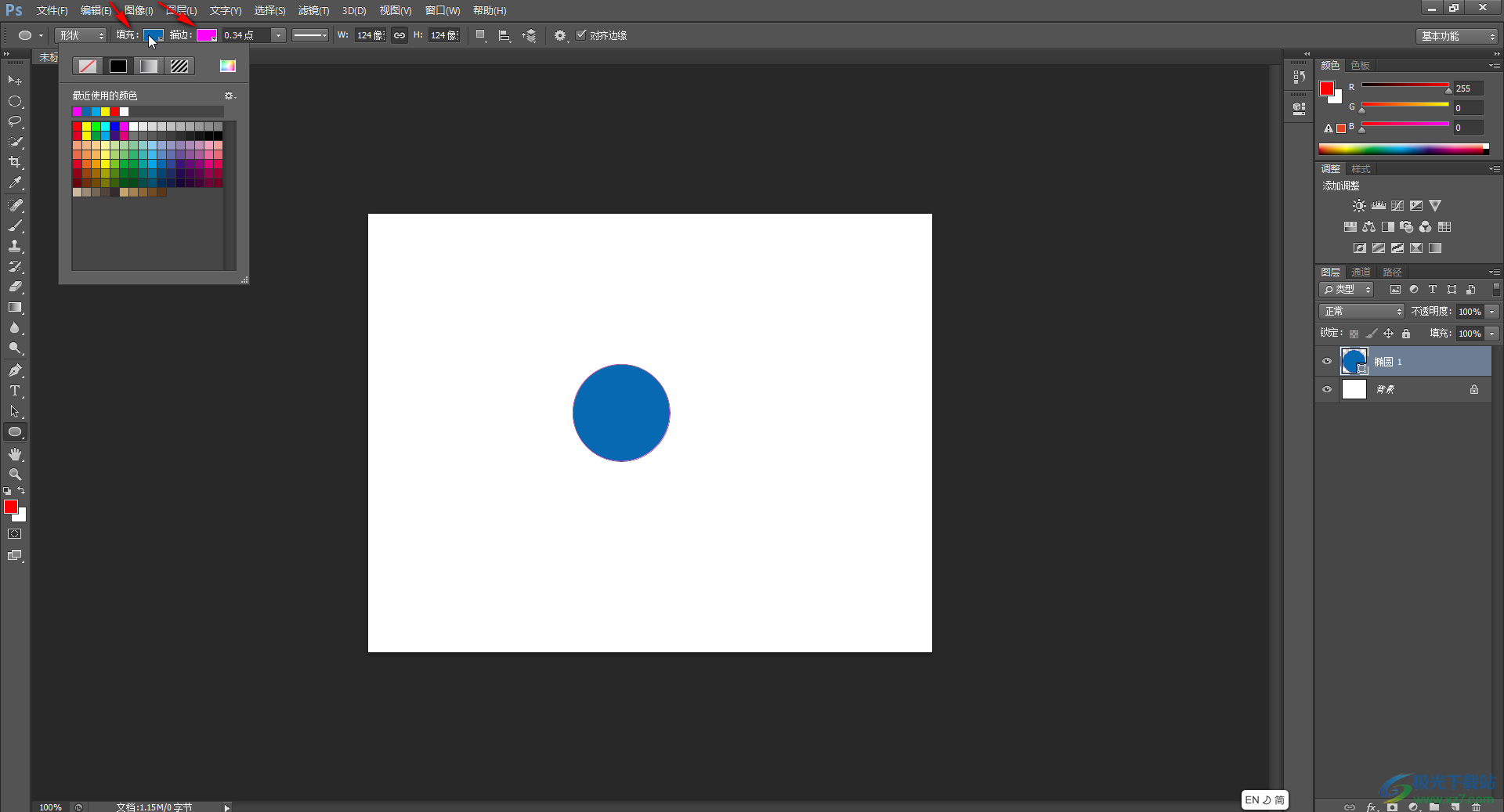Open the History panel icon

tap(1300, 77)
